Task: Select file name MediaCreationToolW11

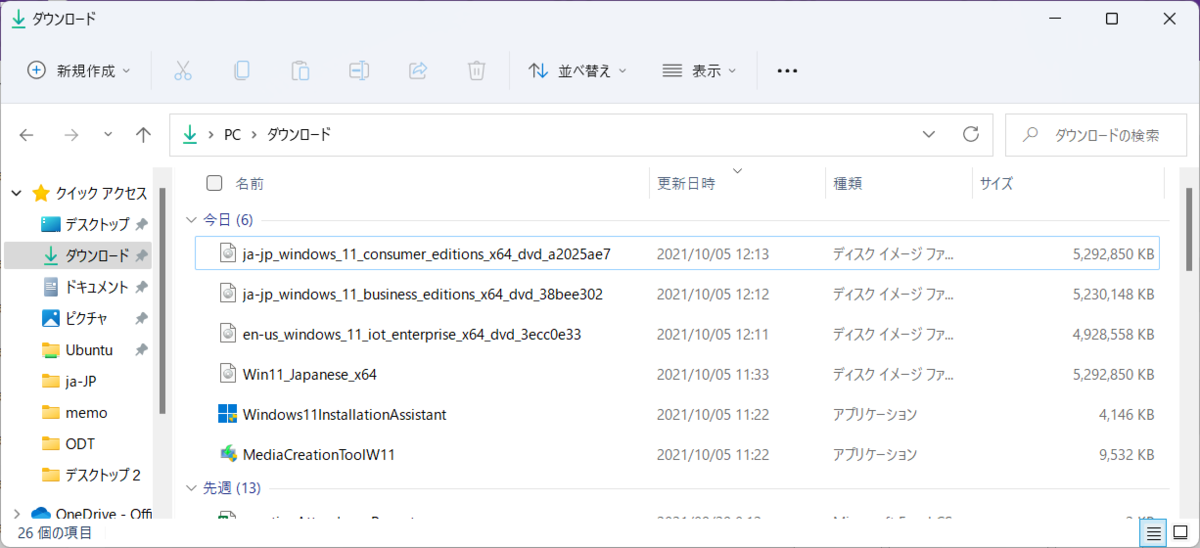Action: (319, 454)
